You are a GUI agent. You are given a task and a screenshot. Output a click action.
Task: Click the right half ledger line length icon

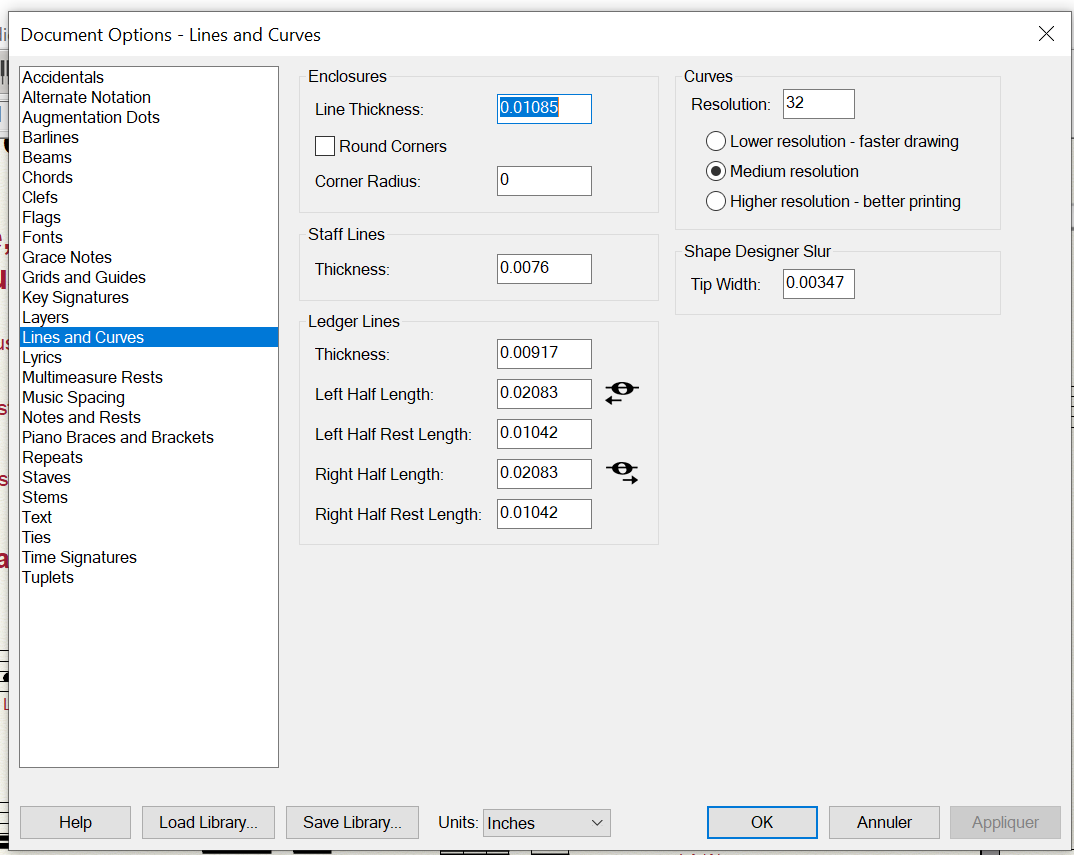tap(621, 473)
